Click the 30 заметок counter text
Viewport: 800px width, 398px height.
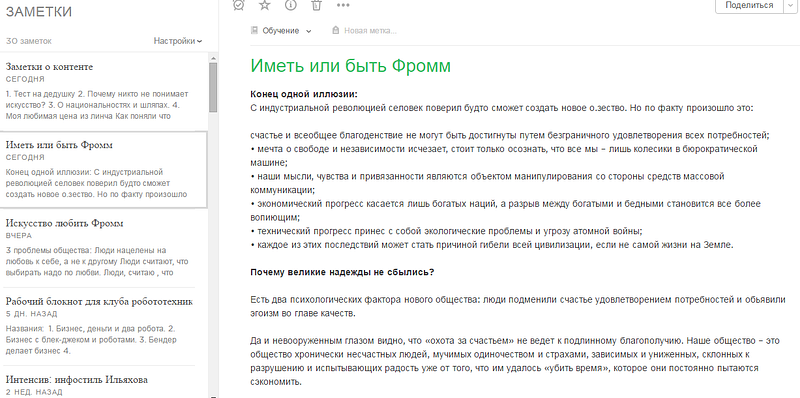click(x=29, y=41)
